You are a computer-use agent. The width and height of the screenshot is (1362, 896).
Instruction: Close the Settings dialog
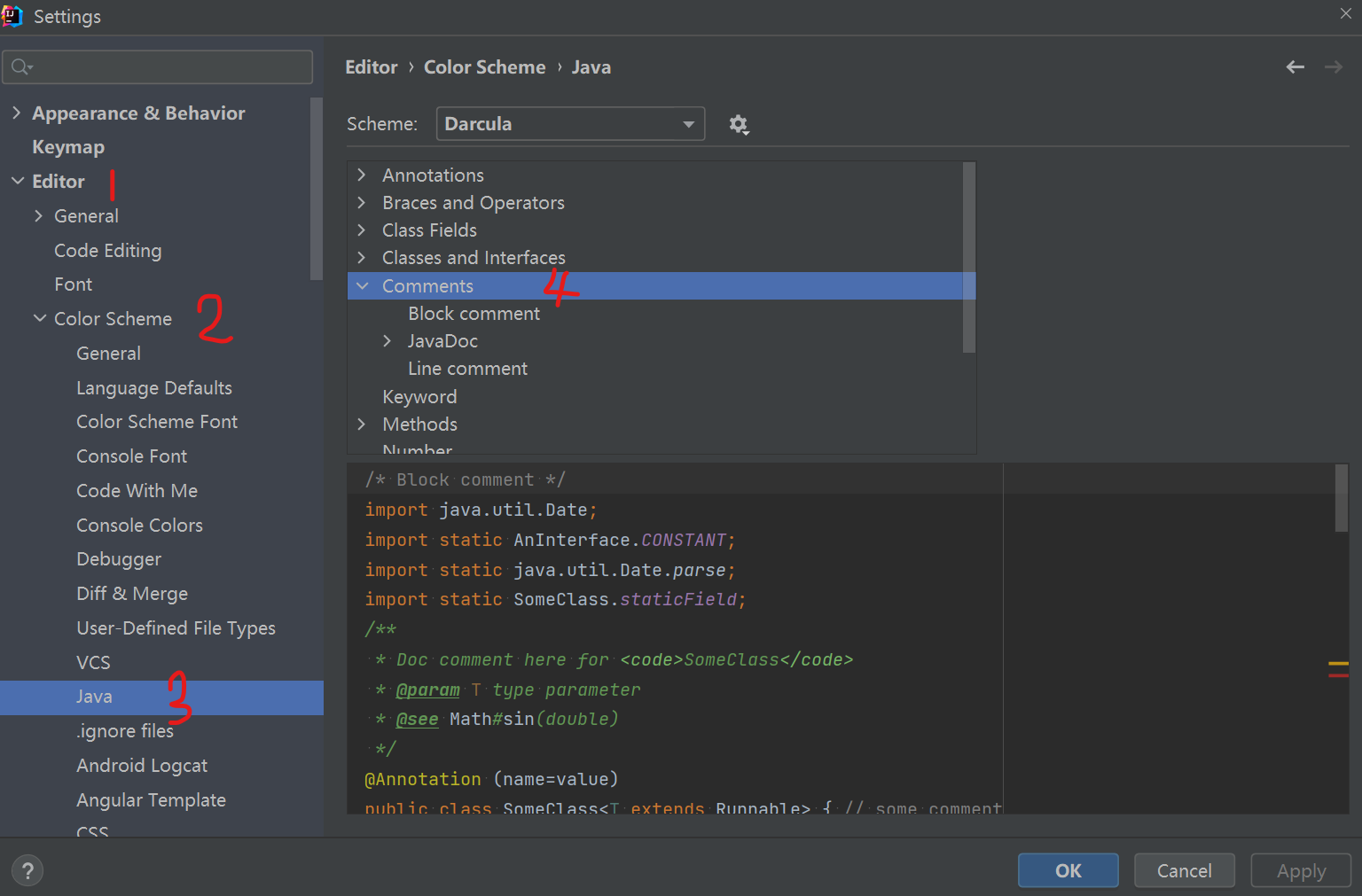click(1345, 14)
